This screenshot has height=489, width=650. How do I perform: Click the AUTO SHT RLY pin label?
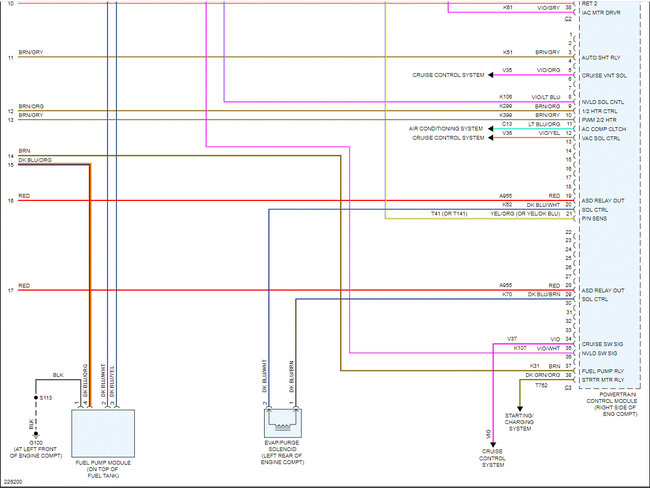[x=601, y=58]
